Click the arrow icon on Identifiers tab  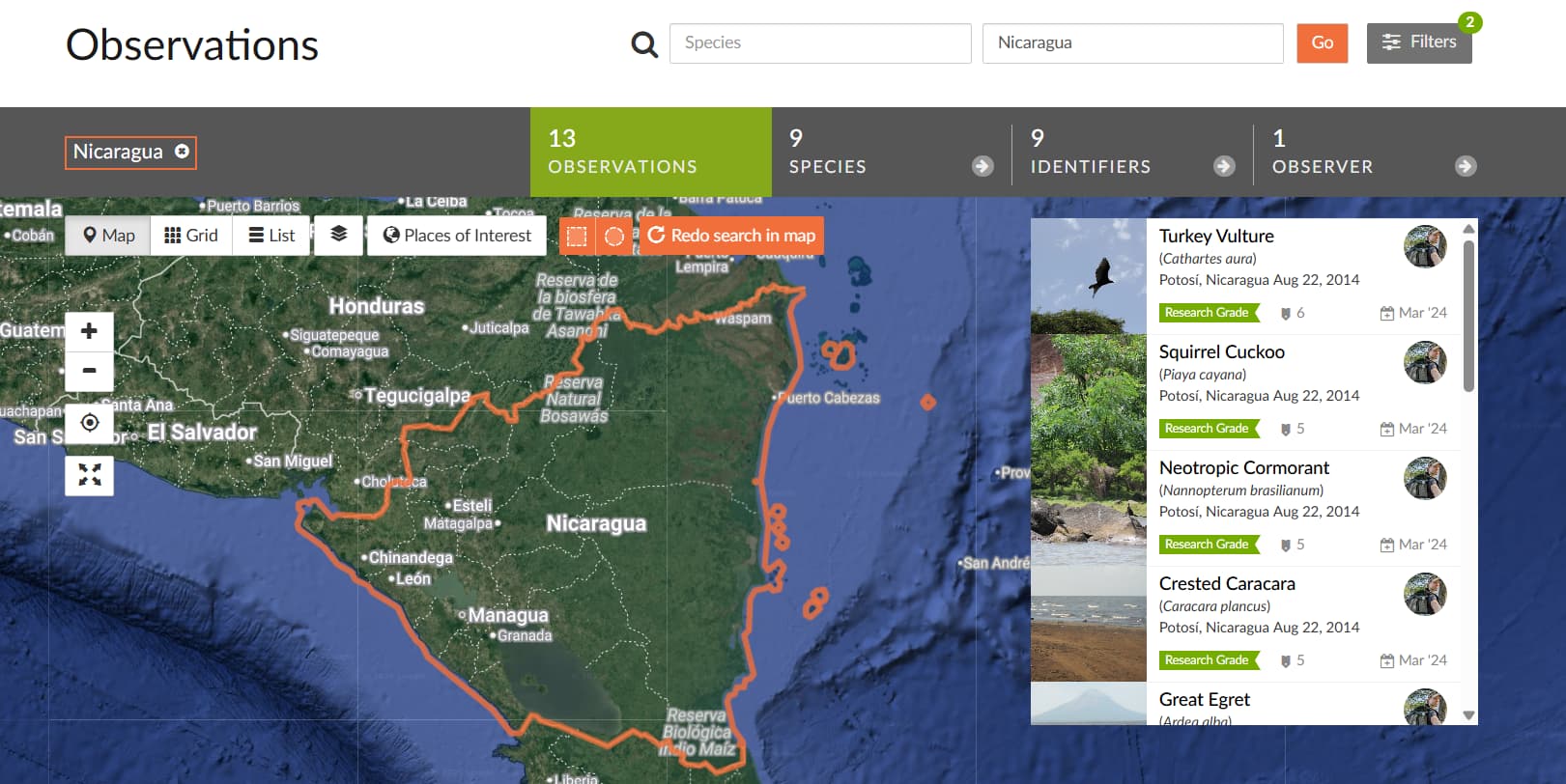tap(1224, 166)
